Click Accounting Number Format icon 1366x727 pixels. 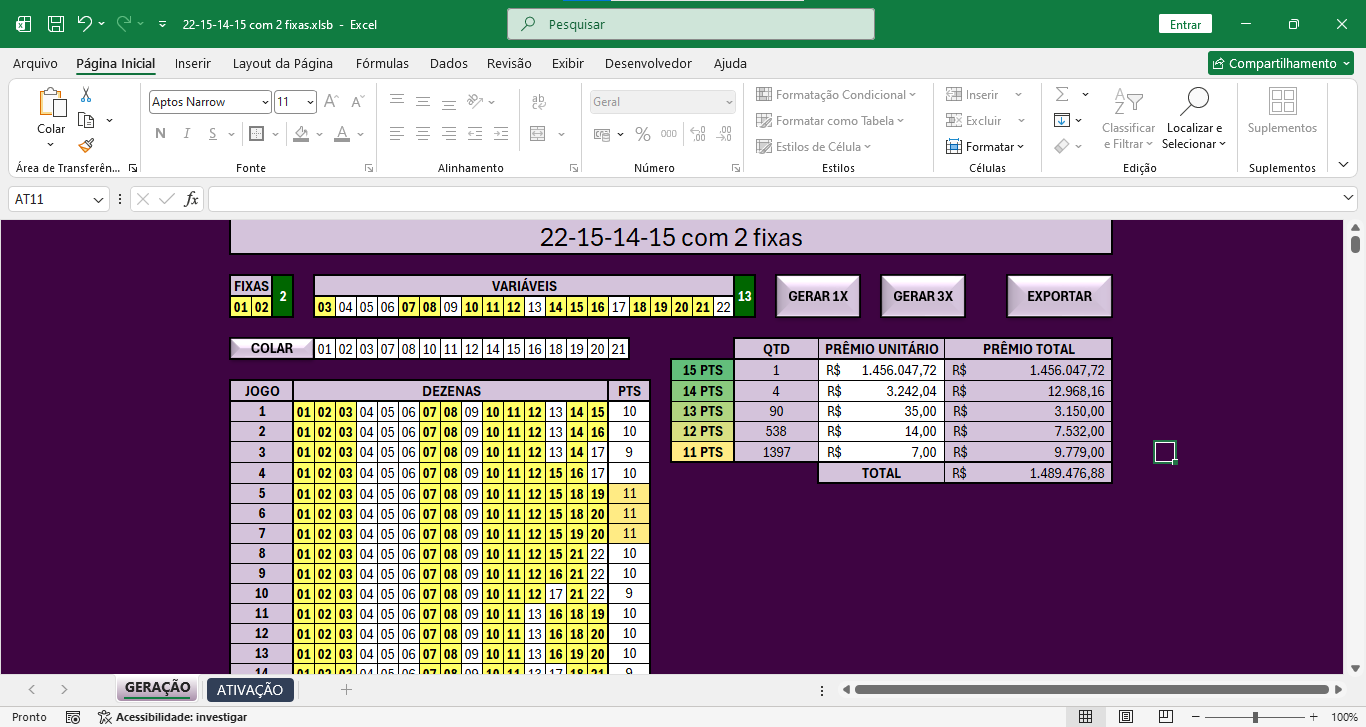pos(603,133)
